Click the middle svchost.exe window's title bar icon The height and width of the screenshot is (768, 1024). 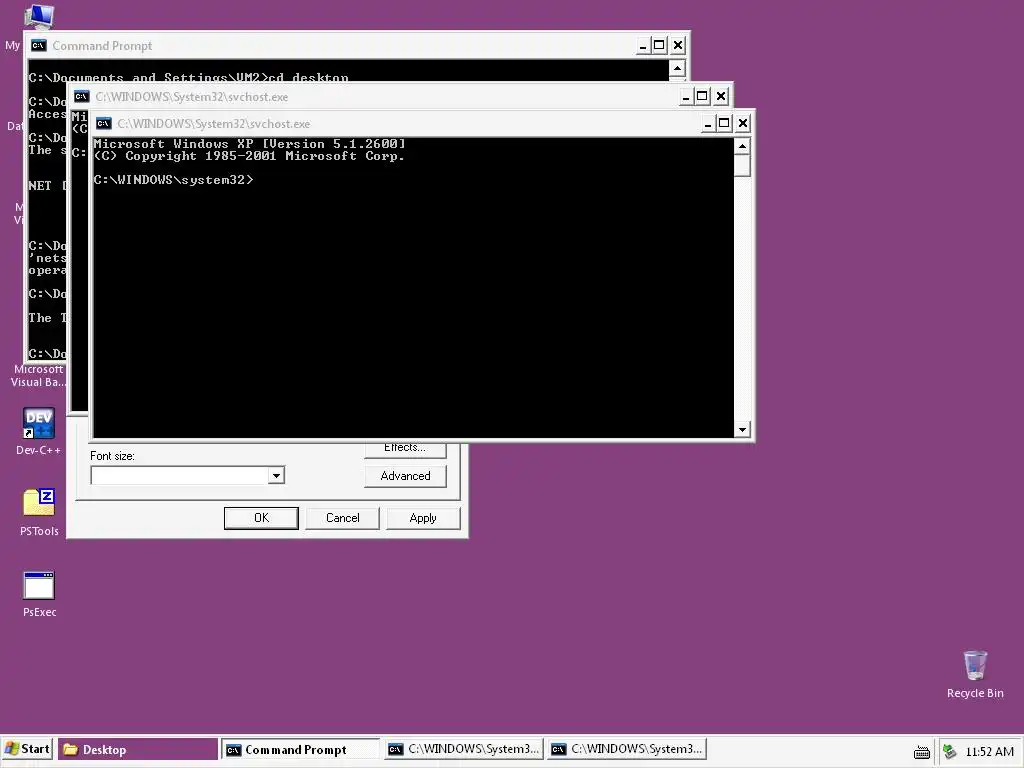82,97
